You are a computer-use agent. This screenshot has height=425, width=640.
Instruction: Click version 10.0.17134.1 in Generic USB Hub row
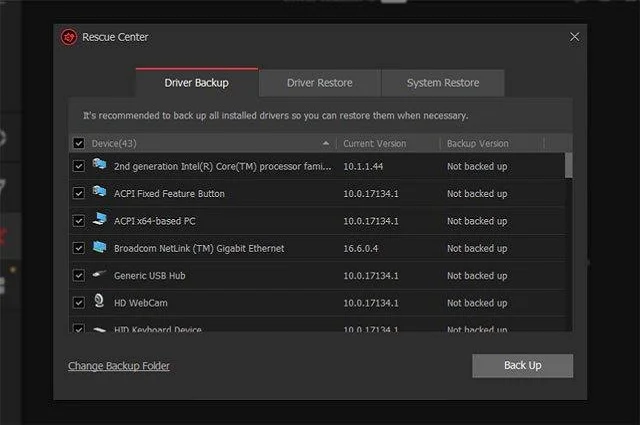point(371,276)
